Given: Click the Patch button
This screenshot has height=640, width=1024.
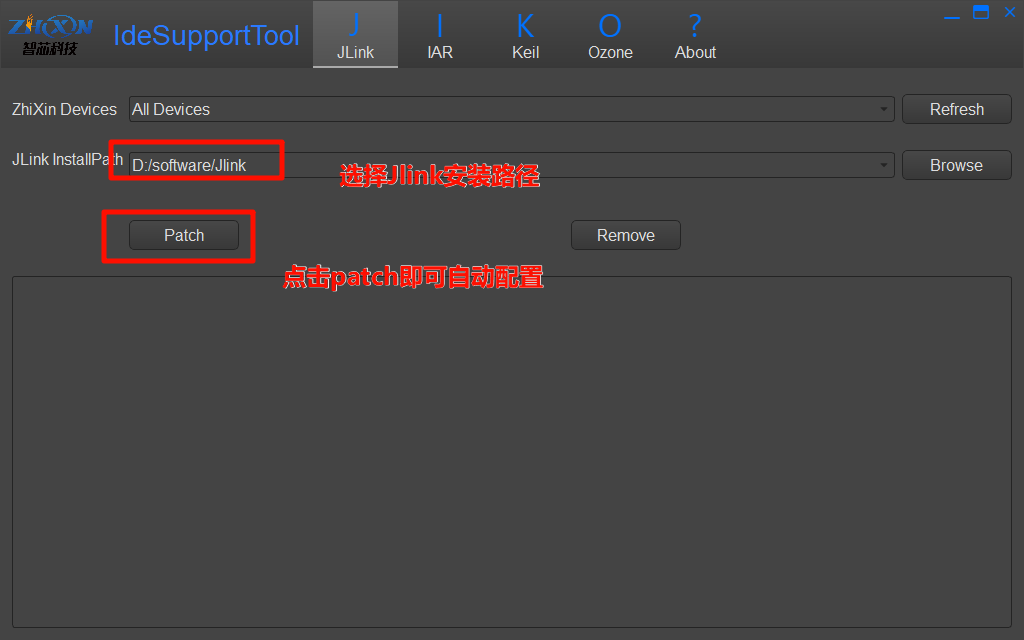Looking at the screenshot, I should [x=184, y=235].
